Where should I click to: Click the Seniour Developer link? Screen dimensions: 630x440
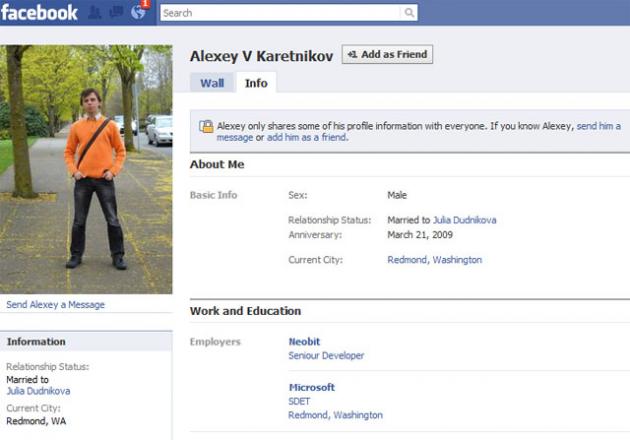(x=326, y=356)
